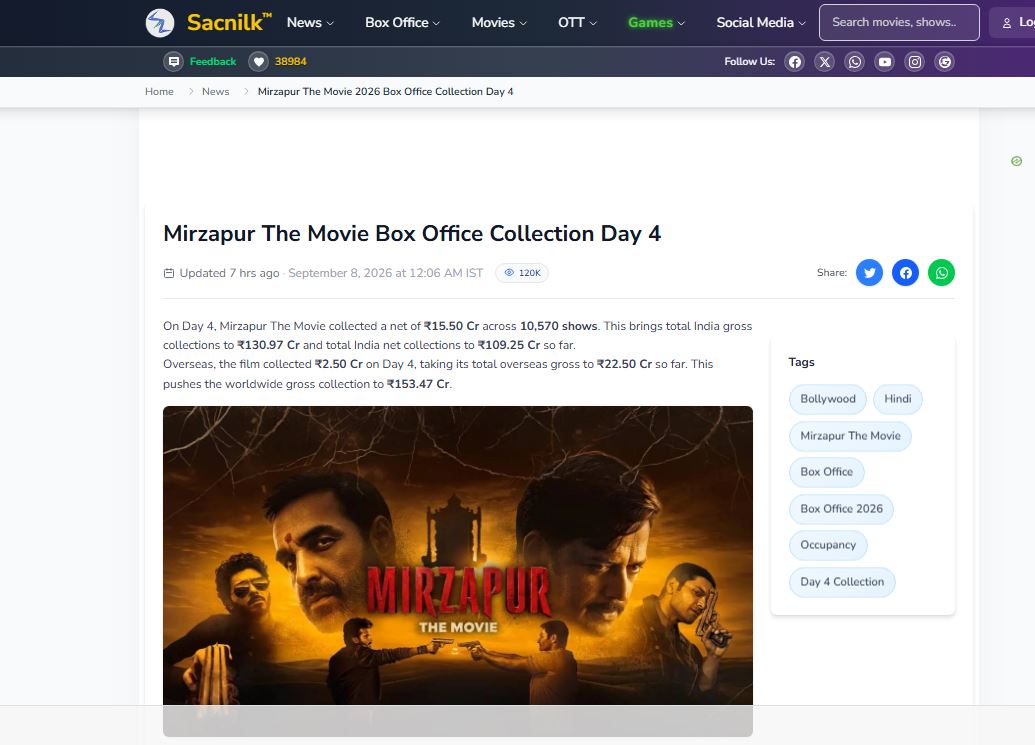
Task: Click the 10,570 shows text
Action: coord(558,326)
